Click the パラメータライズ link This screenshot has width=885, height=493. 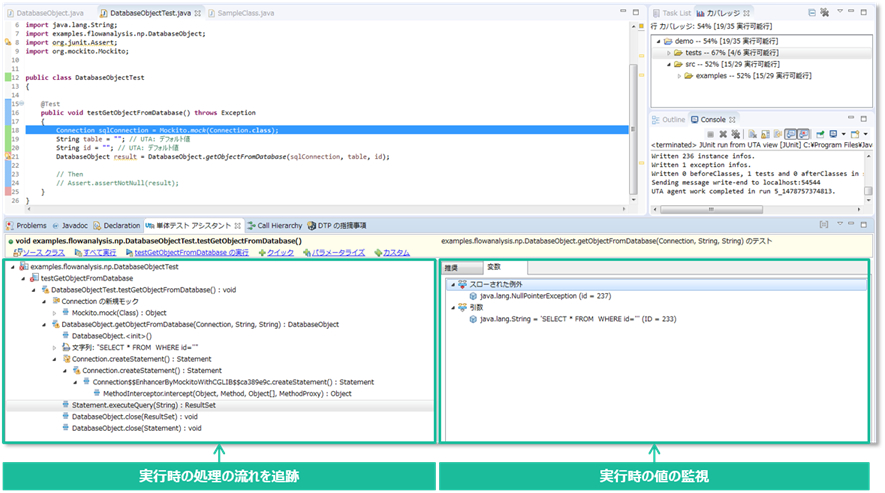338,252
